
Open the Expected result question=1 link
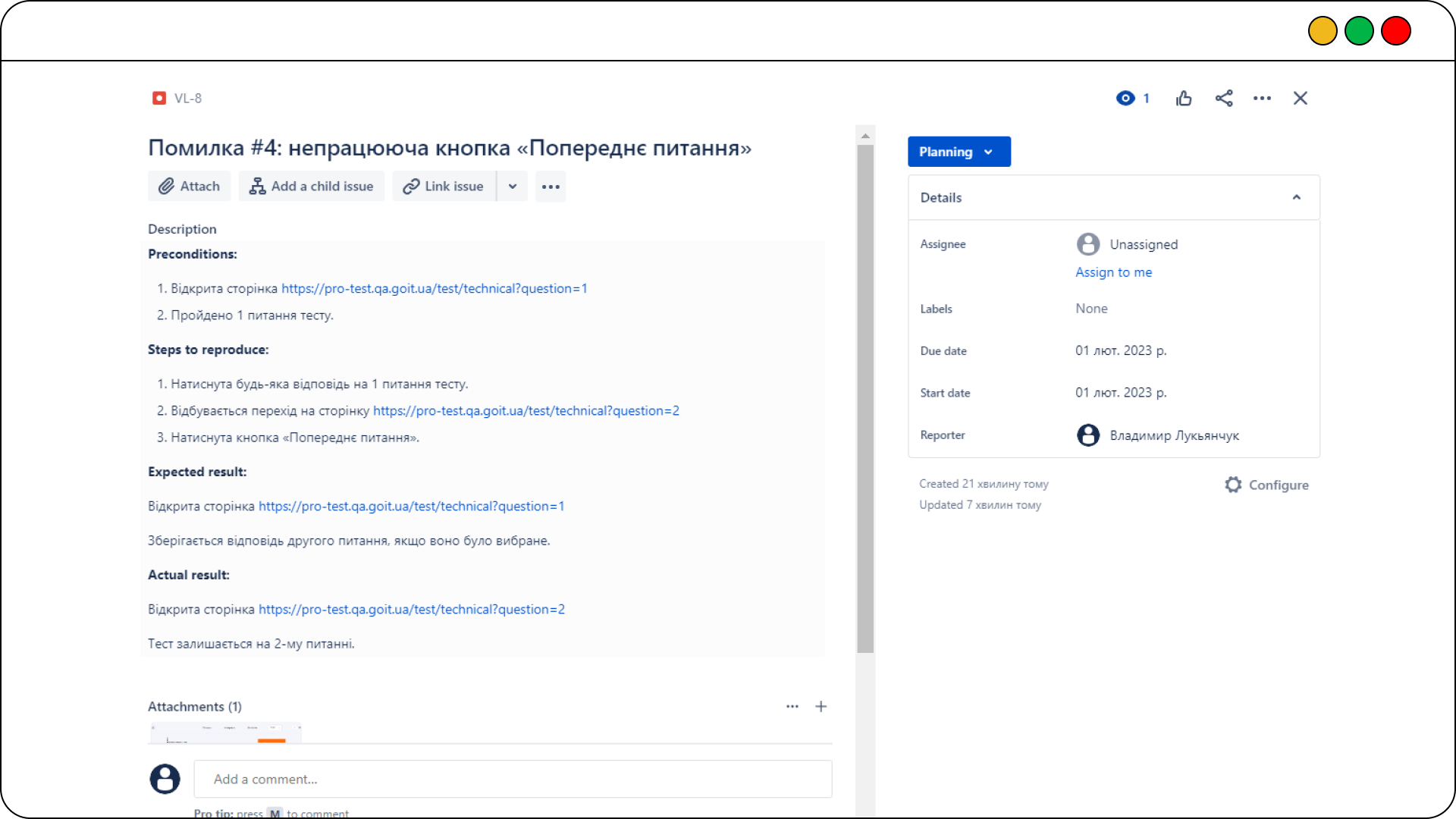412,506
